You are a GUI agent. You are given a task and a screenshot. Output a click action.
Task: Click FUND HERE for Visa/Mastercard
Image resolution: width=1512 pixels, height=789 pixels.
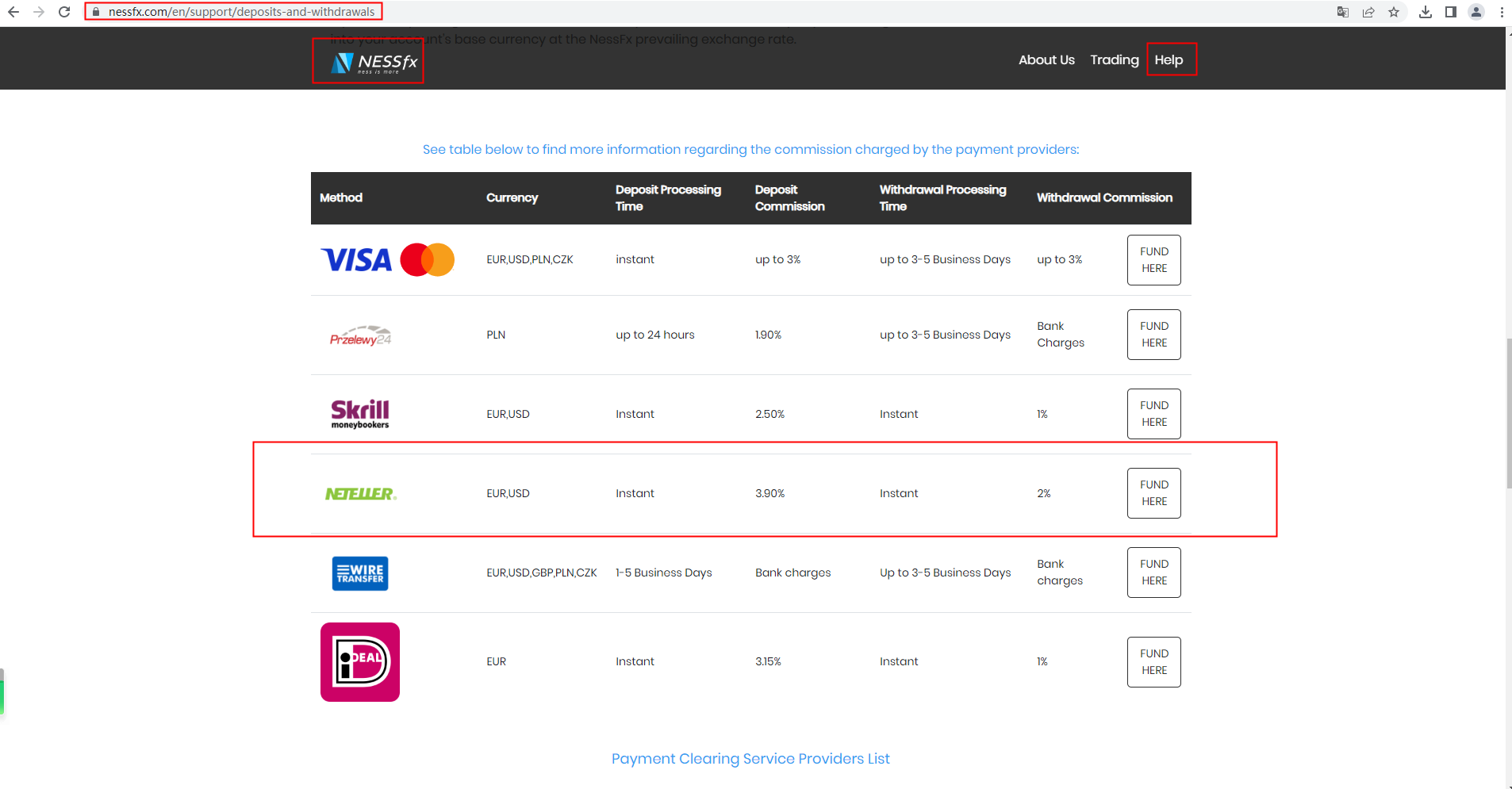coord(1154,260)
